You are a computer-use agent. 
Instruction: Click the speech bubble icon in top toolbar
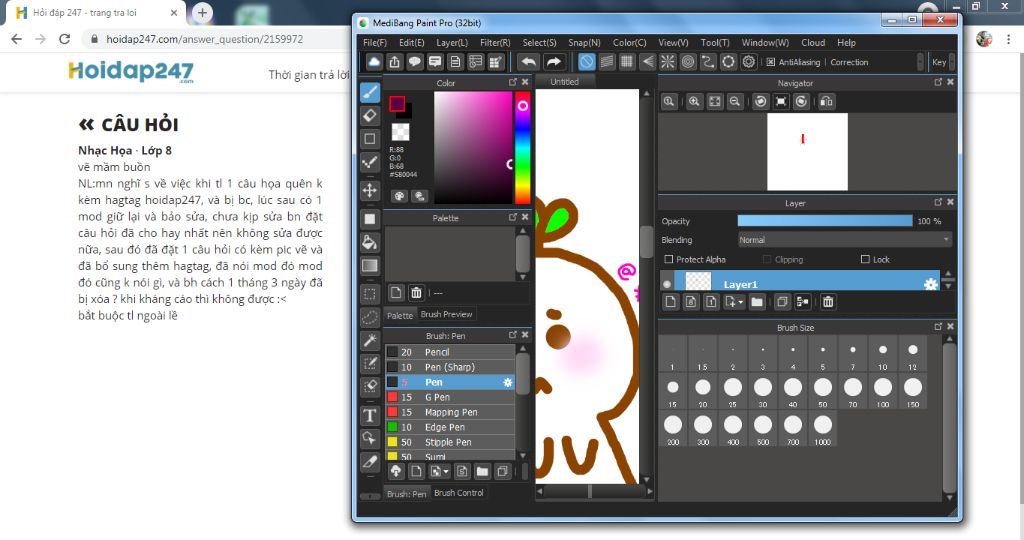point(415,62)
